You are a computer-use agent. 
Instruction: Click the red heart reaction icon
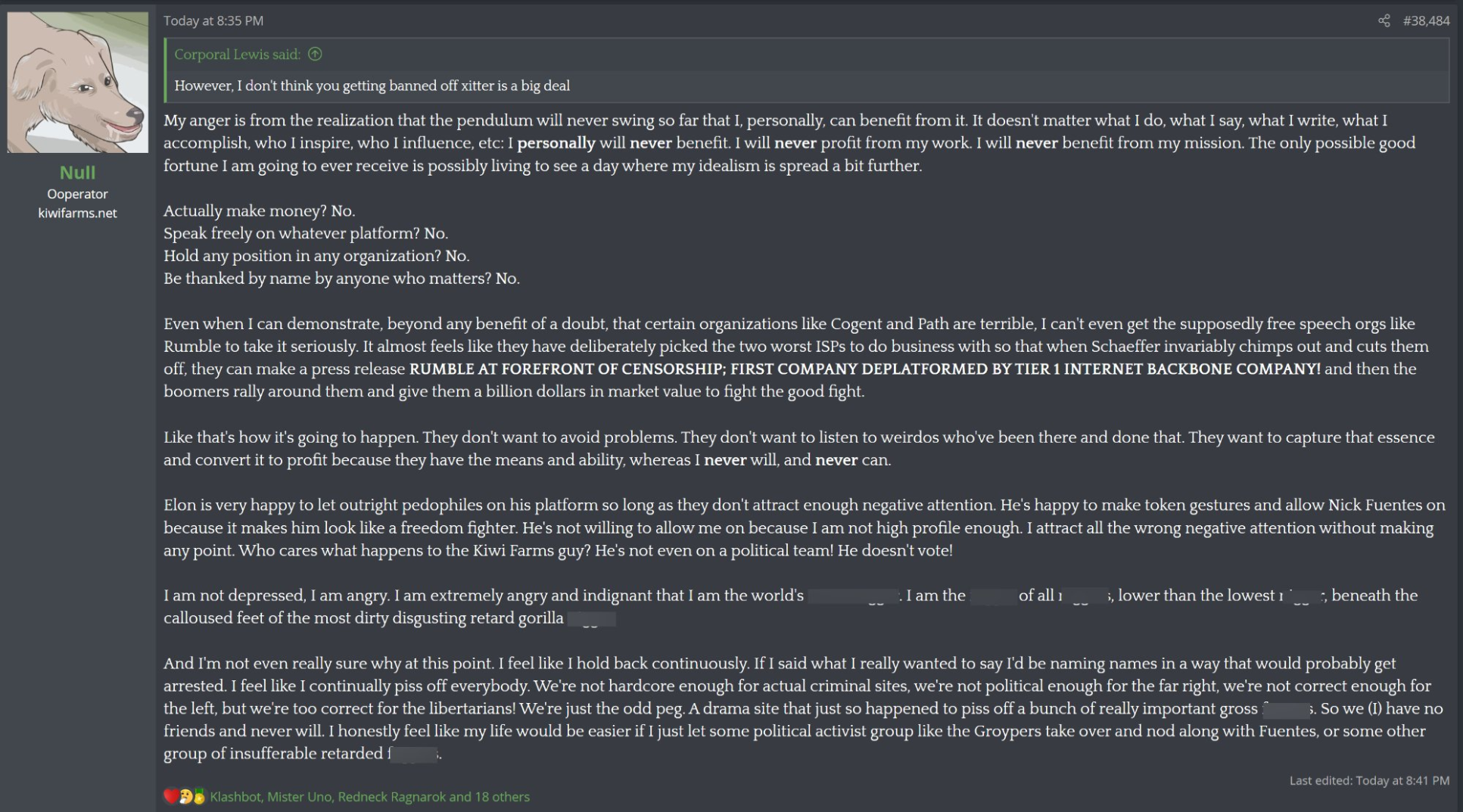pyautogui.click(x=171, y=796)
